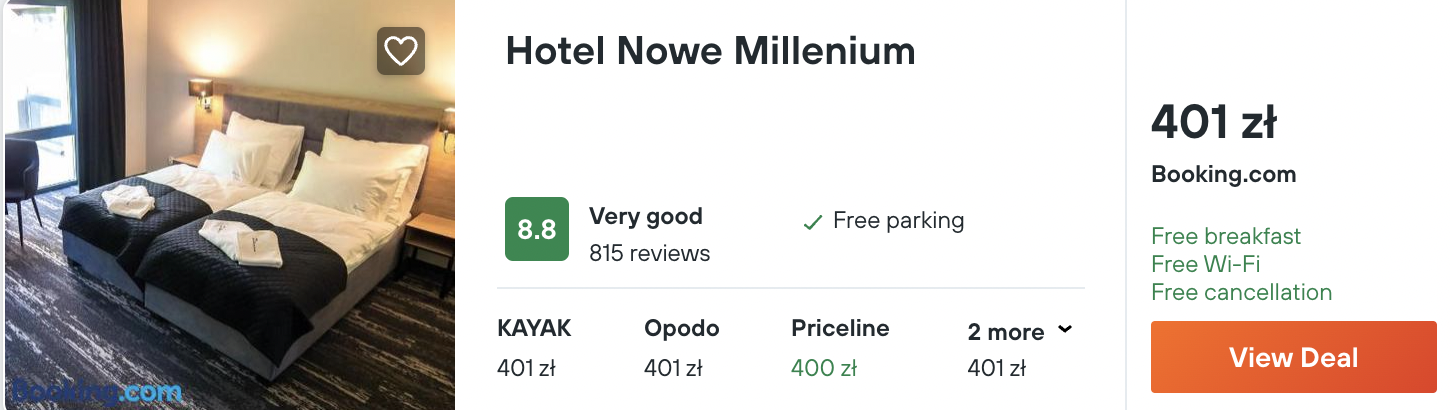Select the KAYAK 401 zł offer
Screen dimensions: 1450x410
click(x=534, y=348)
